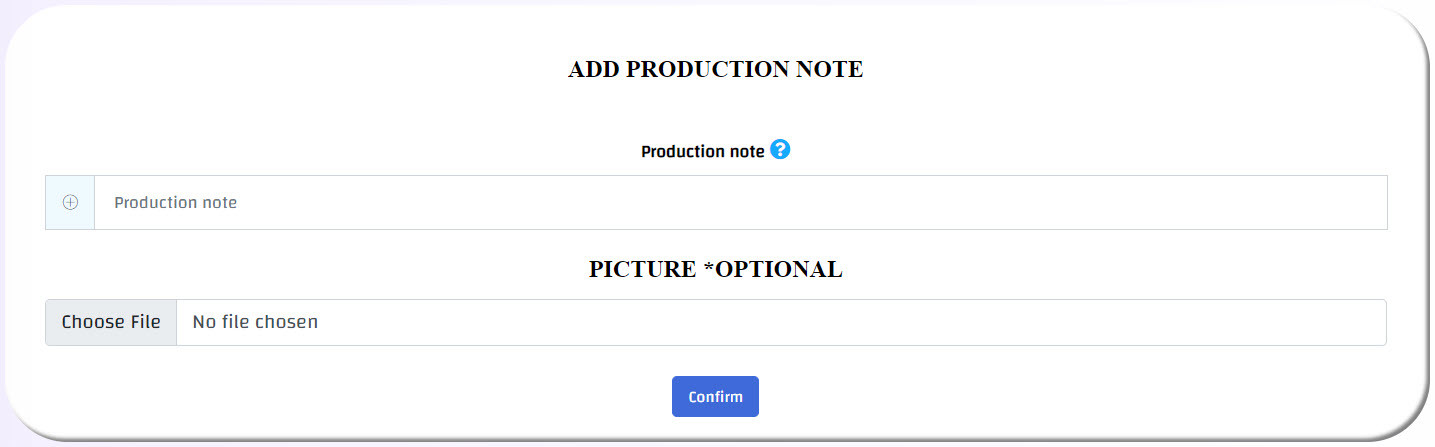Place cursor in the Production note placeholder
The height and width of the screenshot is (447, 1435).
[176, 202]
